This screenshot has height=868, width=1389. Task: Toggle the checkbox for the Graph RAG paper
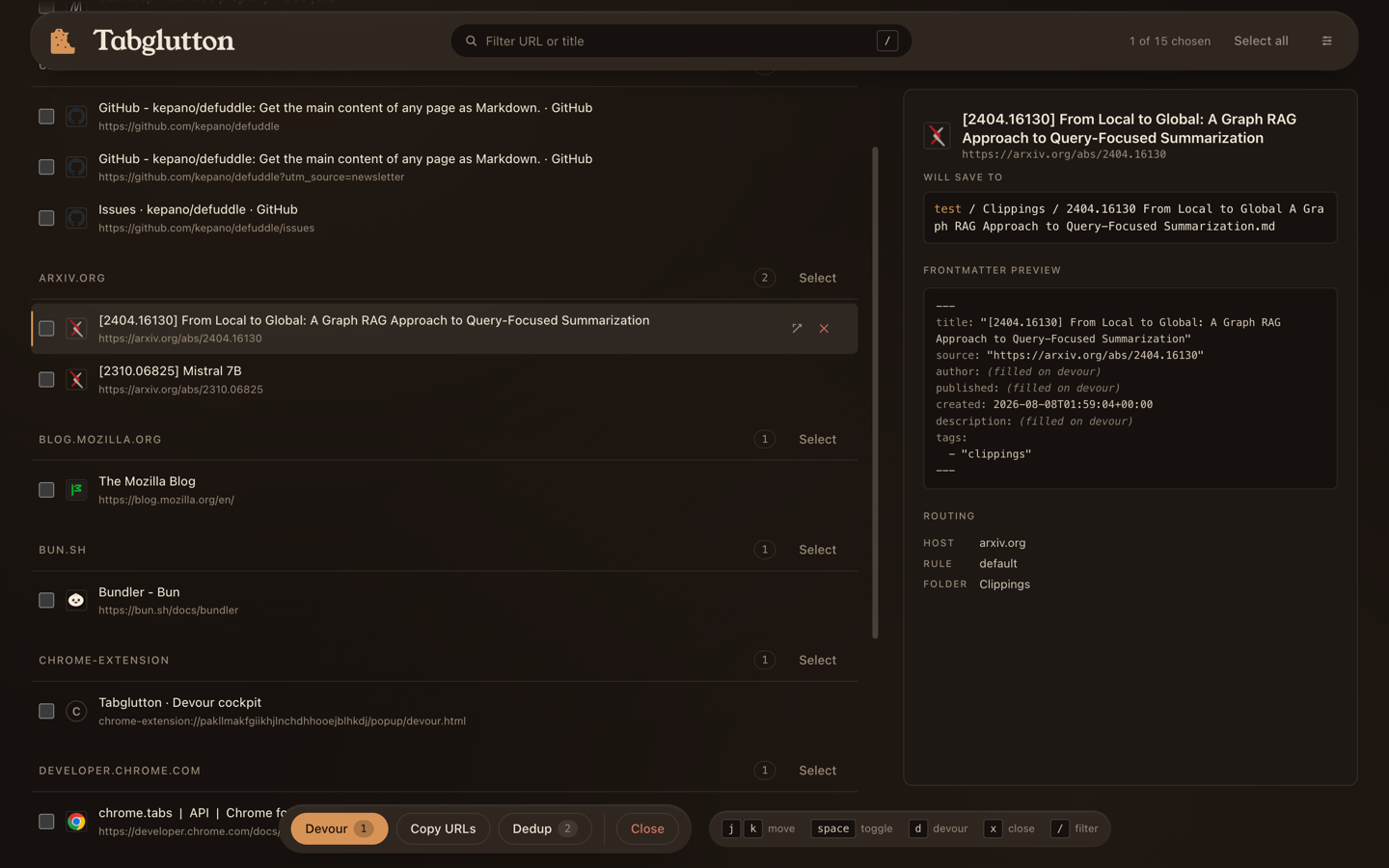pos(46,329)
